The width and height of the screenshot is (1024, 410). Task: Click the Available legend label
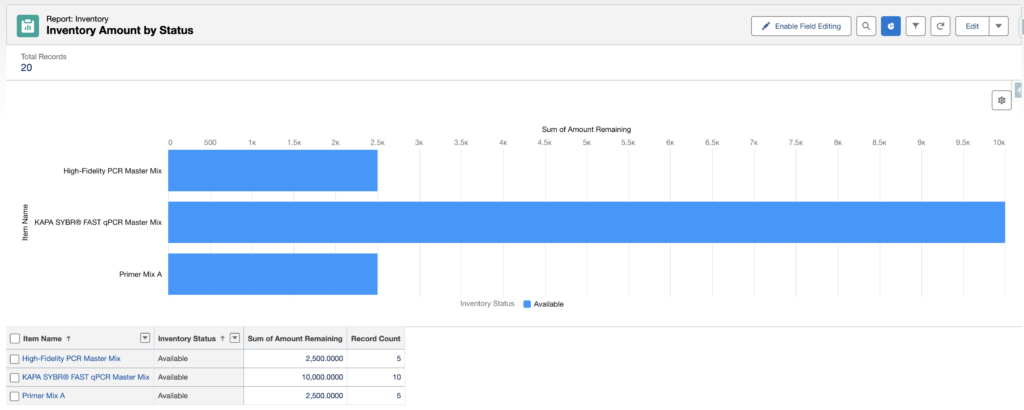point(548,304)
